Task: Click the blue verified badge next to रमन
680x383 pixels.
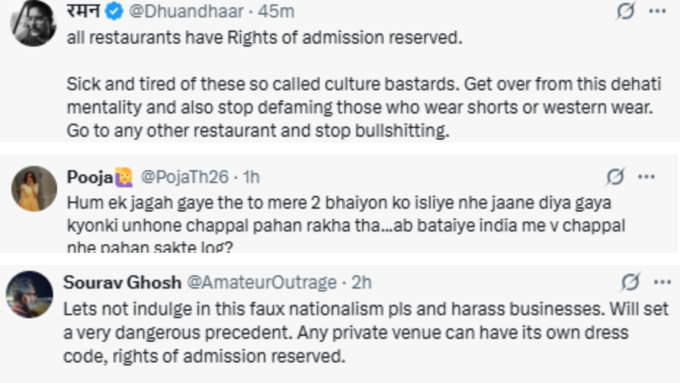Action: (x=114, y=11)
